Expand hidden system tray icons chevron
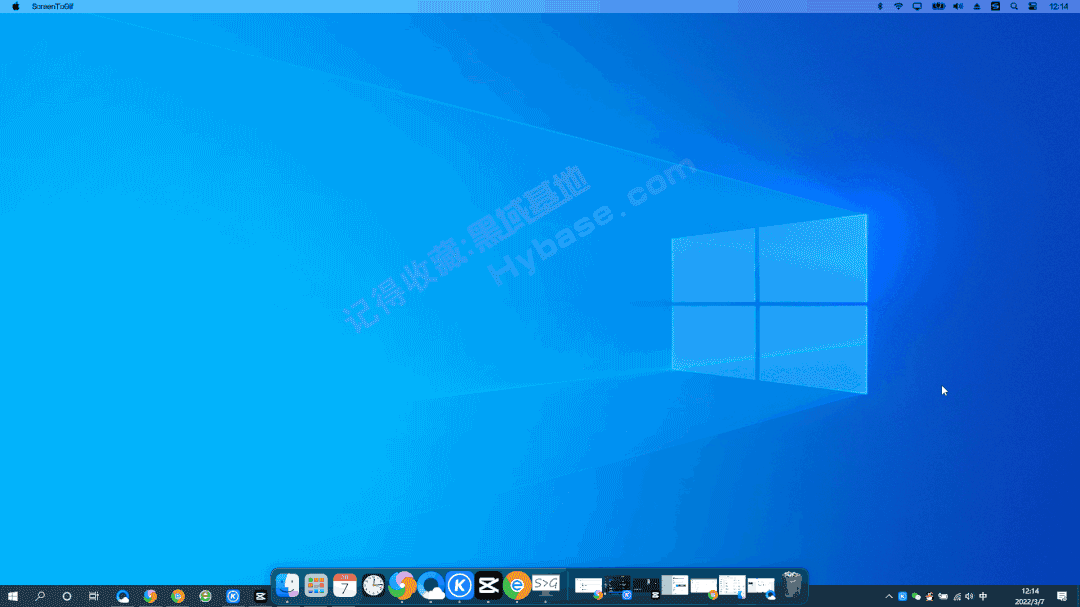Image resolution: width=1080 pixels, height=607 pixels. [x=889, y=597]
